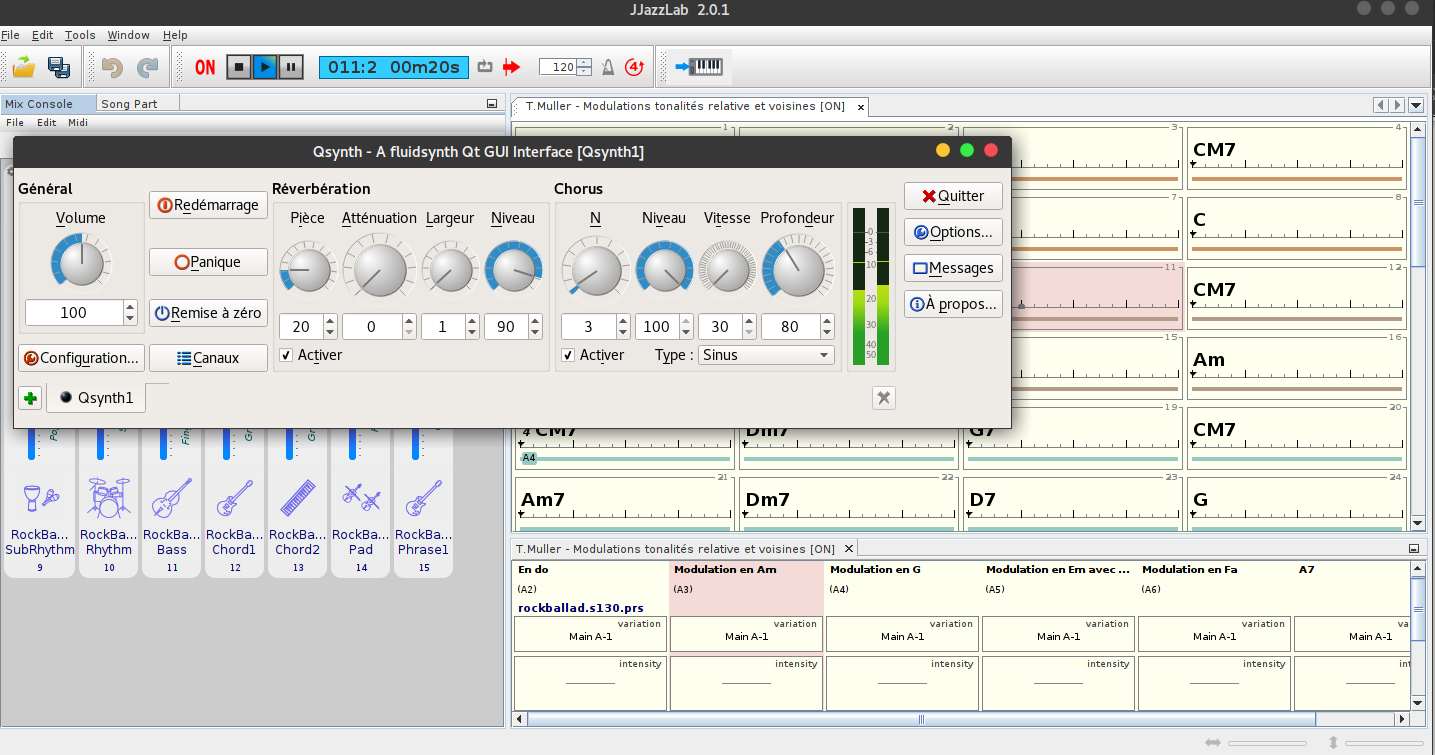
Task: Disable the Réverbération Activer checkbox
Action: coord(286,355)
